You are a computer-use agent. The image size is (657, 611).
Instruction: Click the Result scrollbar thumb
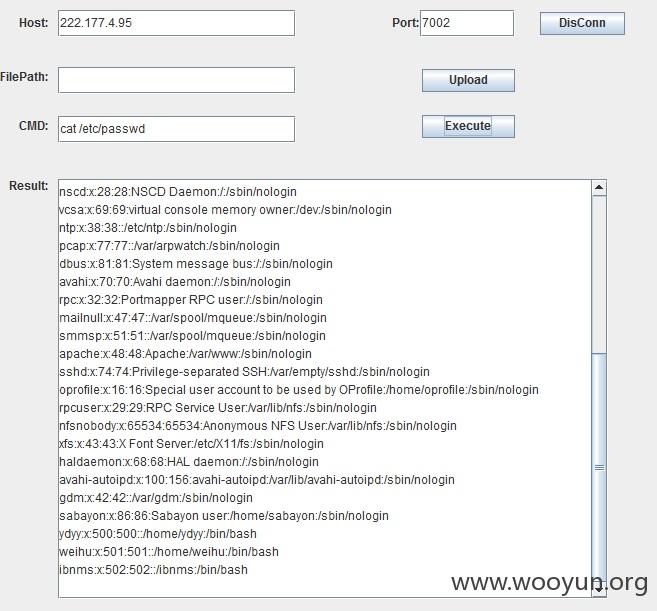[x=599, y=467]
